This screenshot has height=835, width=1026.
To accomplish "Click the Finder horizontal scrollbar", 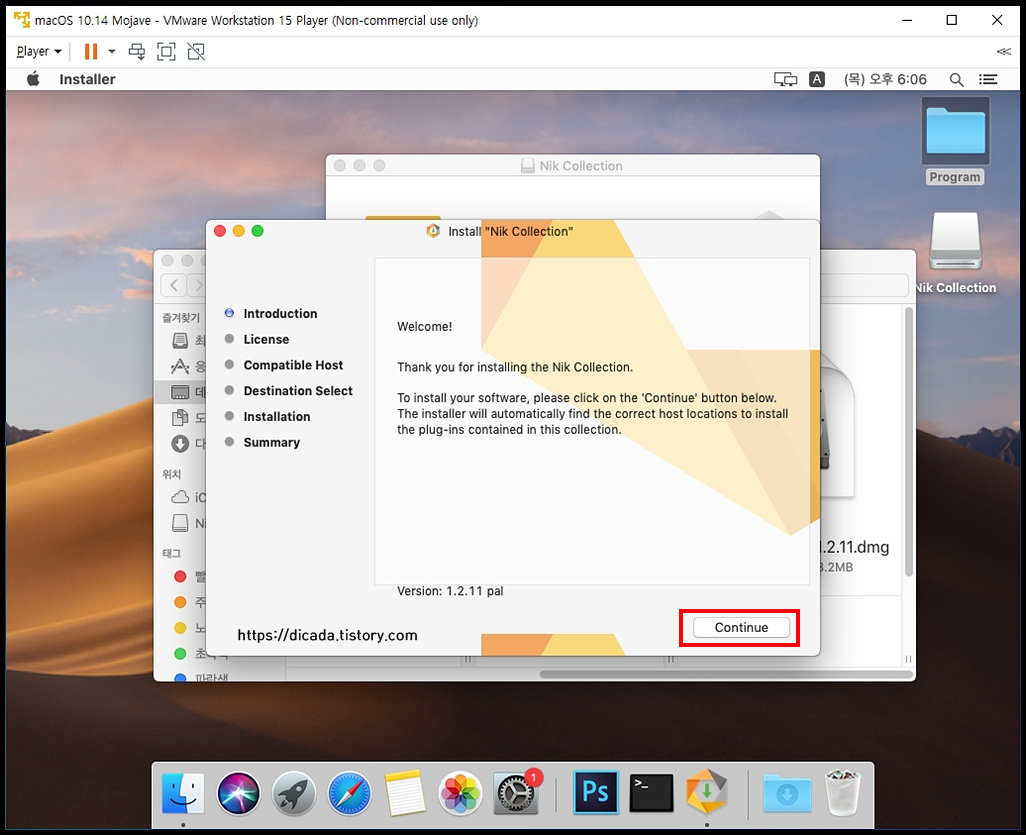I will [x=726, y=674].
